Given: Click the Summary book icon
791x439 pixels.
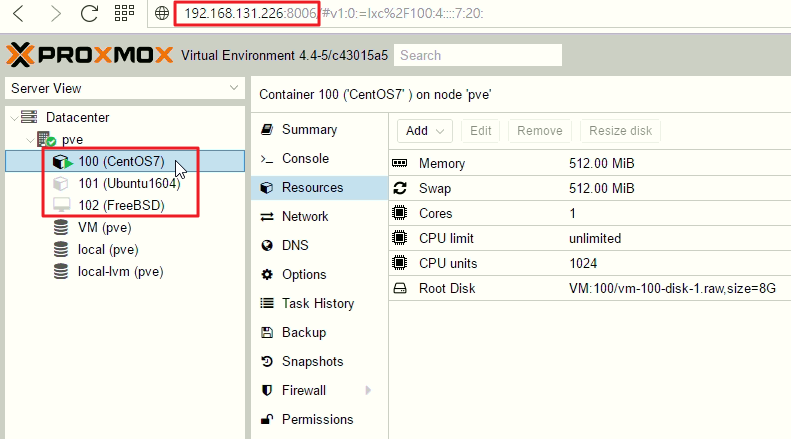Looking at the screenshot, I should pos(267,130).
